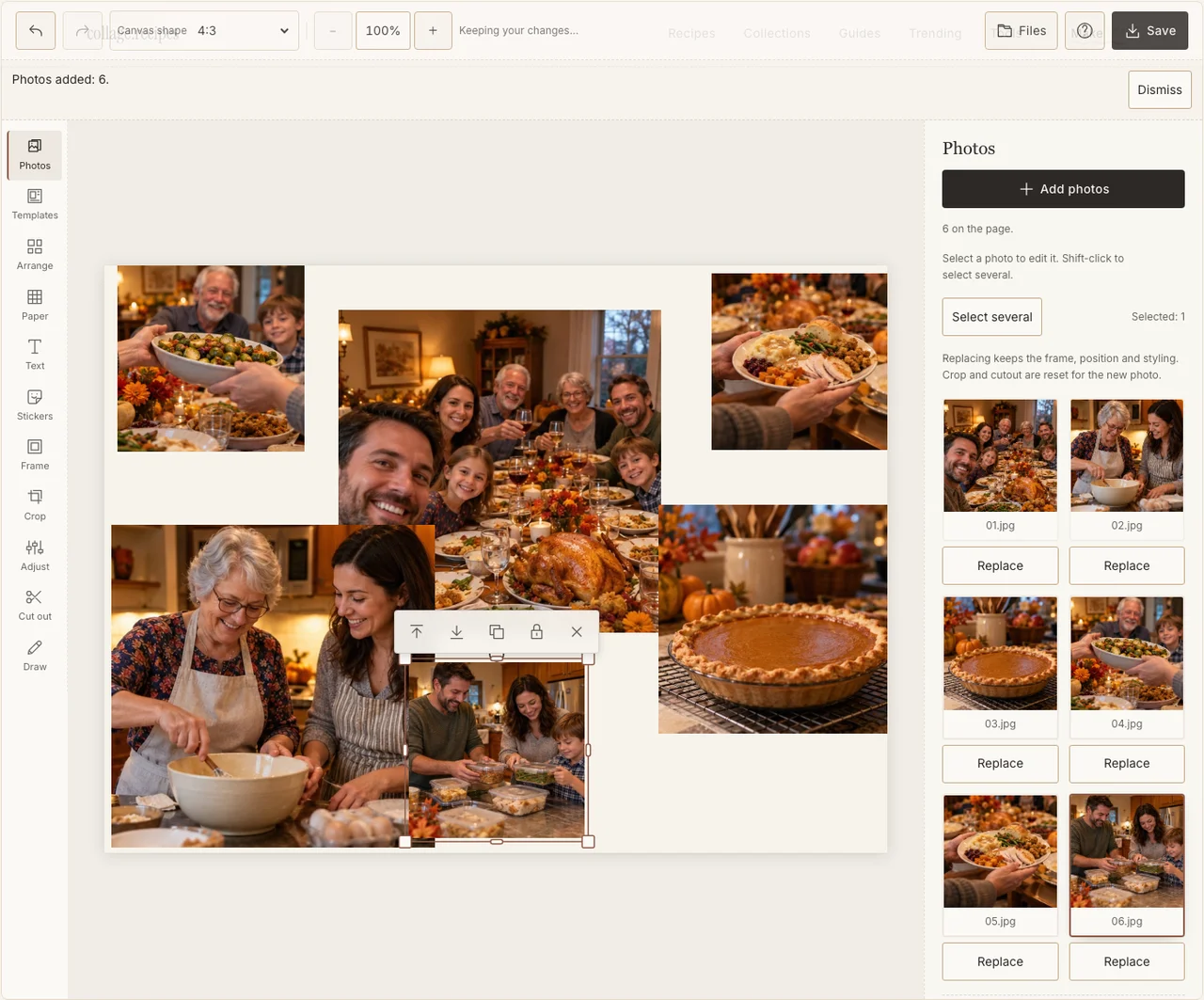Click the redo arrow button
This screenshot has height=1000, width=1204.
pyautogui.click(x=82, y=31)
